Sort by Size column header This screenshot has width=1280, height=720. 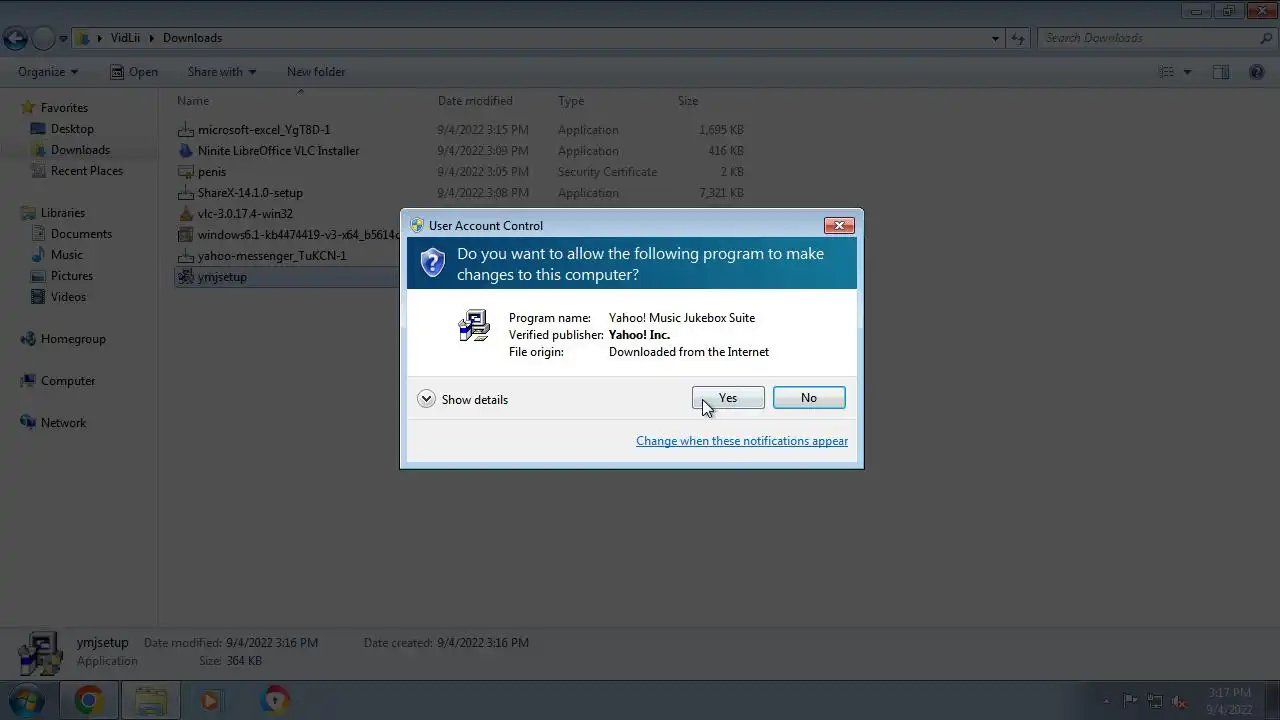688,101
